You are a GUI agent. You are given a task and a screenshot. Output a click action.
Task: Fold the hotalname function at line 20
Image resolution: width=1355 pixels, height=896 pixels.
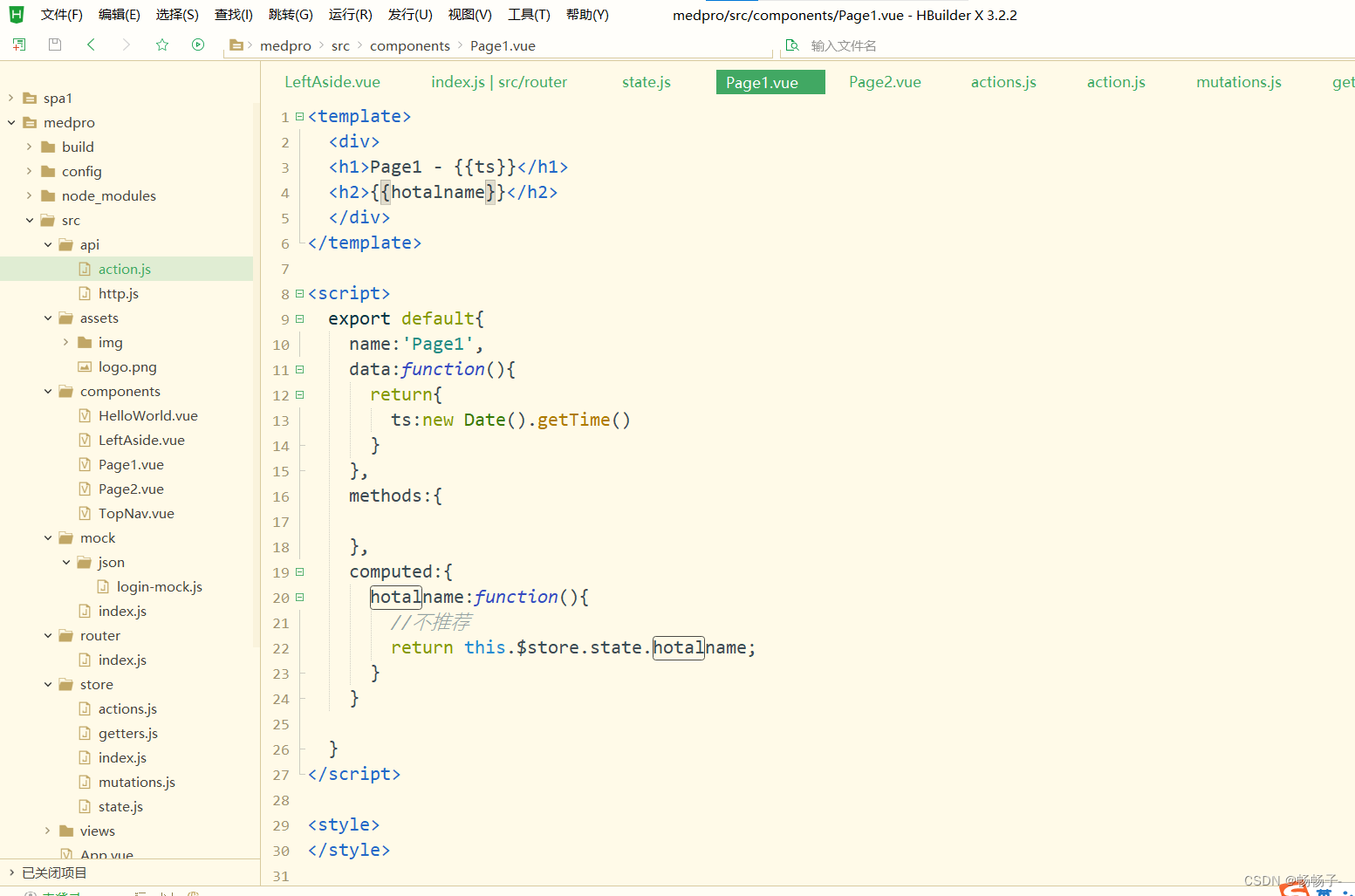pos(299,597)
